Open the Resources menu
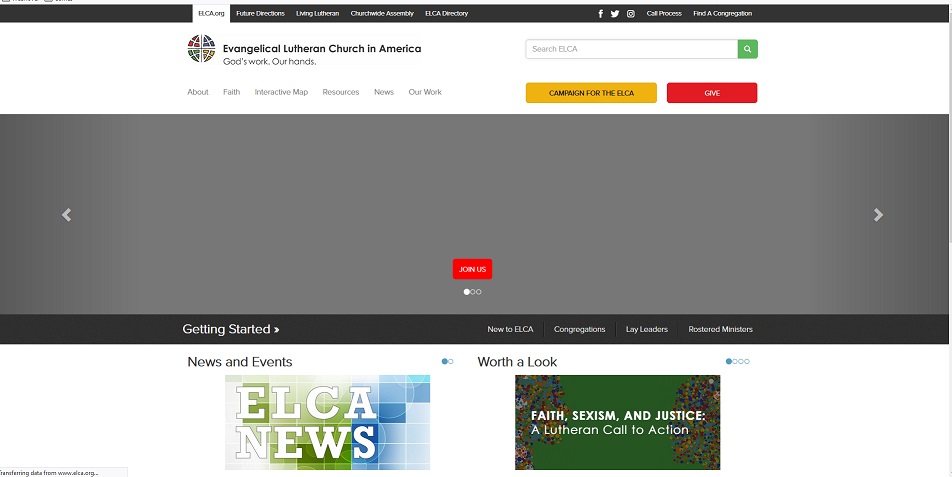This screenshot has height=477, width=952. (x=341, y=92)
